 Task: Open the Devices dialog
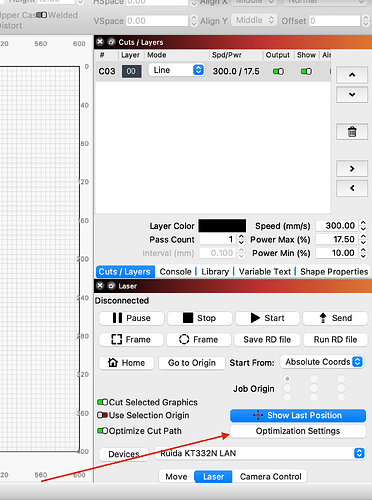point(124,454)
